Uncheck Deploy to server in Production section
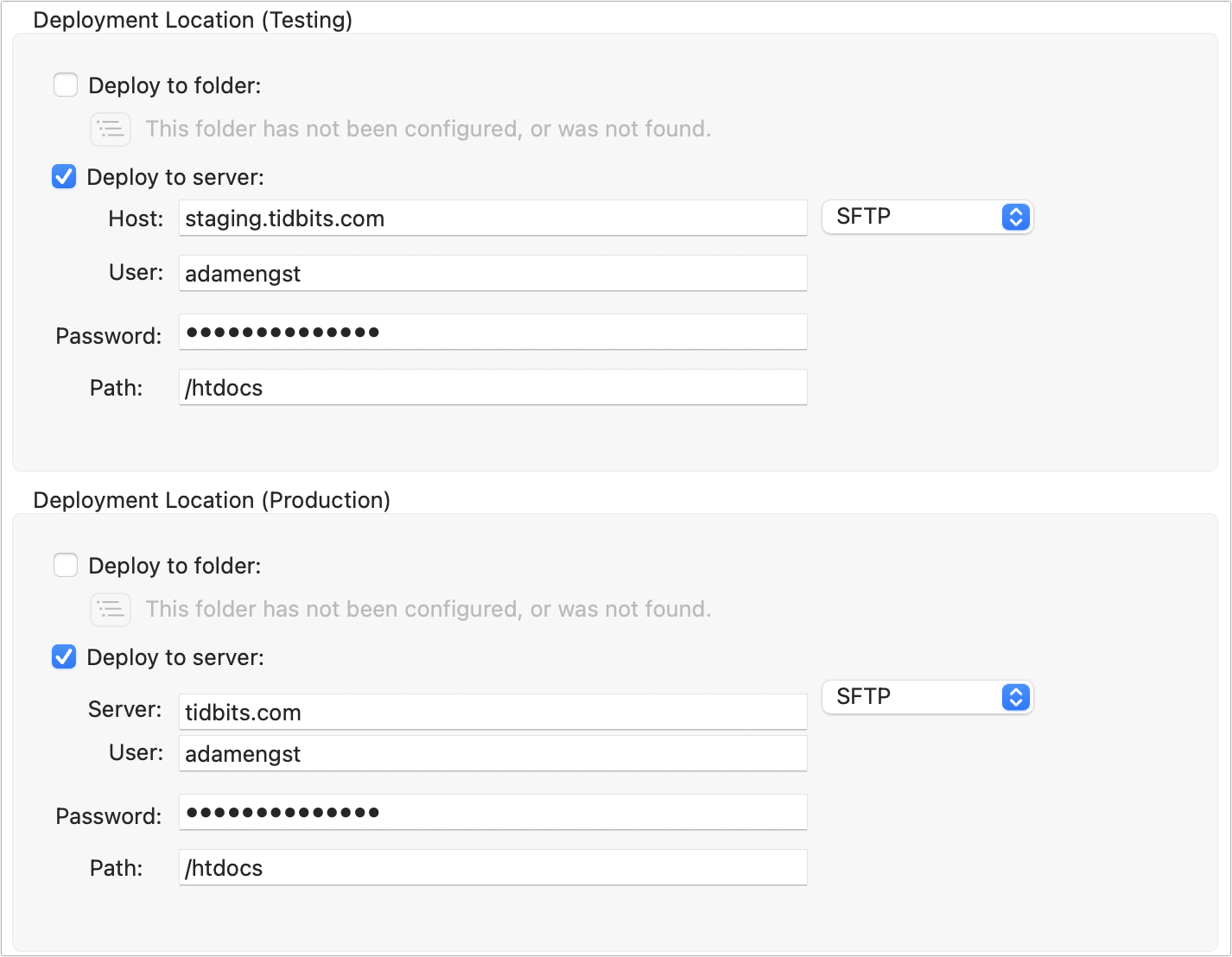The image size is (1232, 957). 64,657
